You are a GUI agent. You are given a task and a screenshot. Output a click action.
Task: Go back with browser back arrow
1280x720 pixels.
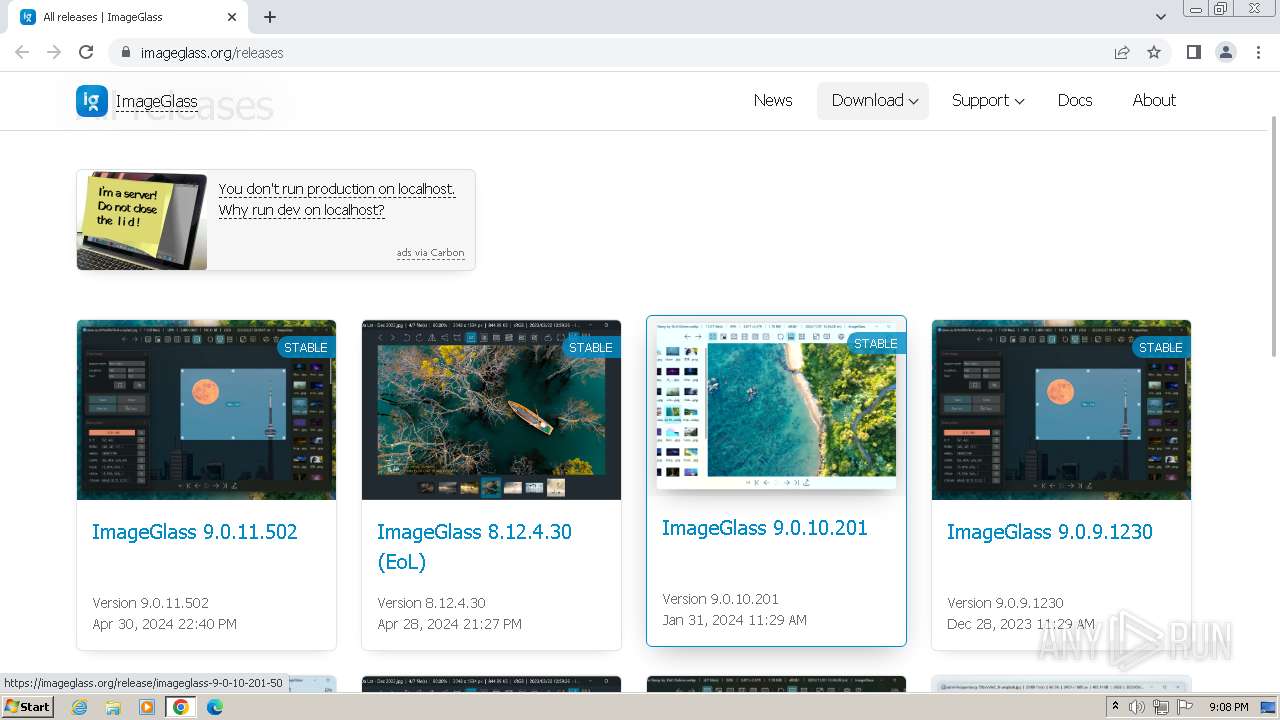[22, 52]
